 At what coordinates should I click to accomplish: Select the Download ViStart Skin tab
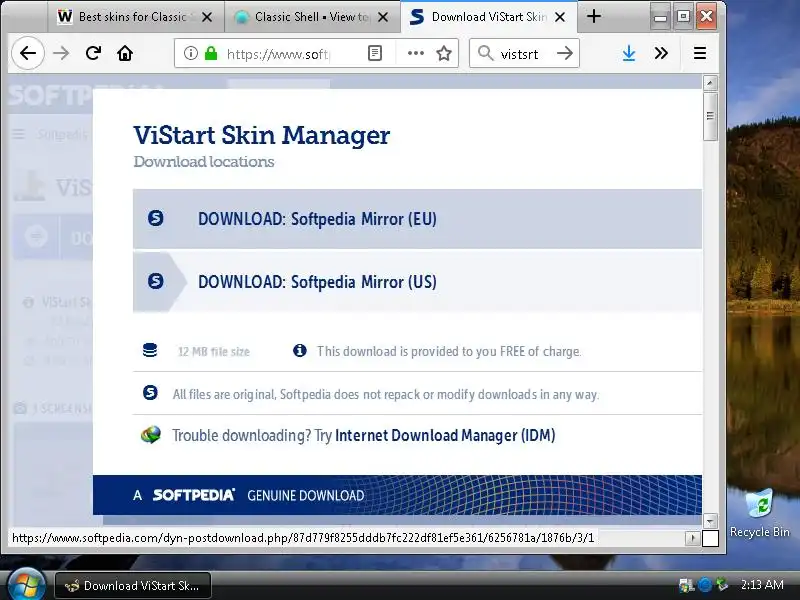coord(489,17)
